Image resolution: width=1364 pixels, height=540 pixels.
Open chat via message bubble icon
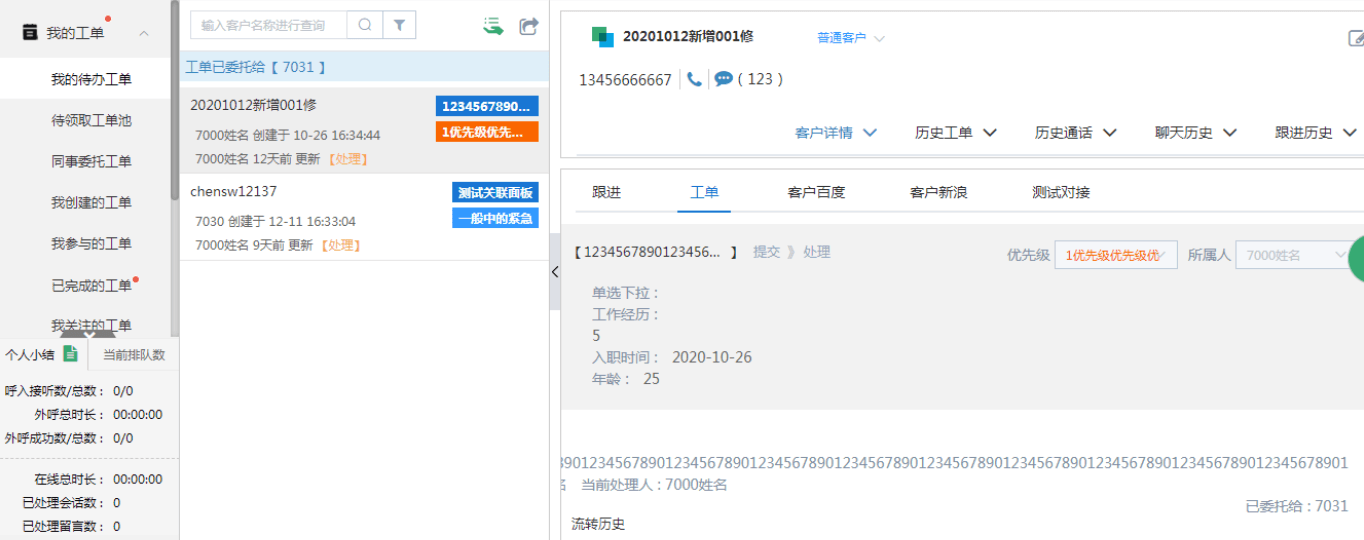click(x=723, y=79)
